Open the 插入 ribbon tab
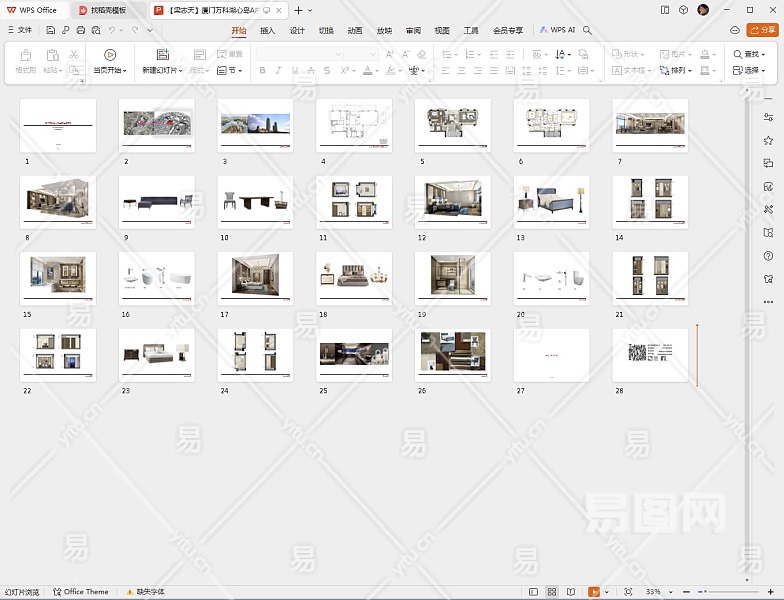This screenshot has height=600, width=784. (x=268, y=30)
